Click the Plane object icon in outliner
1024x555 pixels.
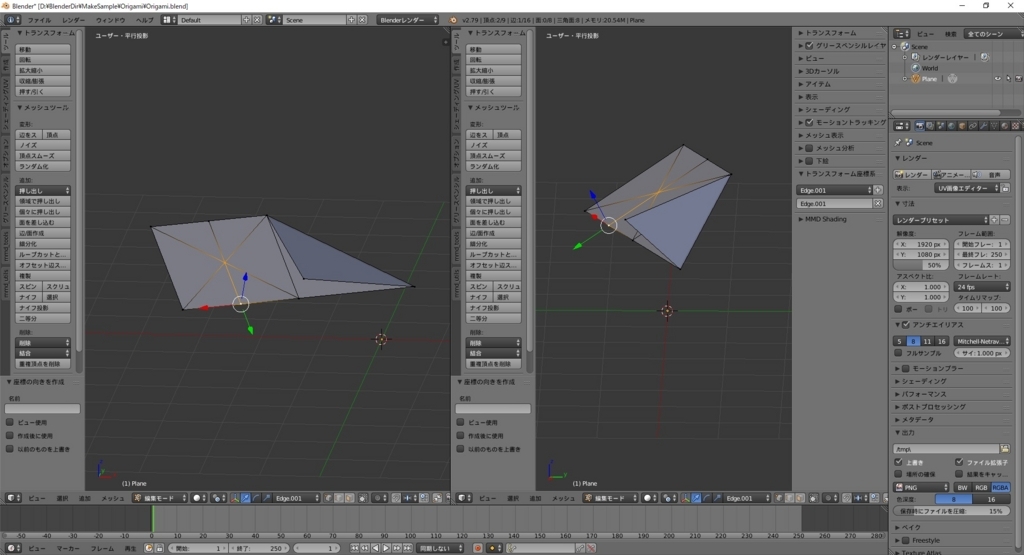tap(916, 78)
